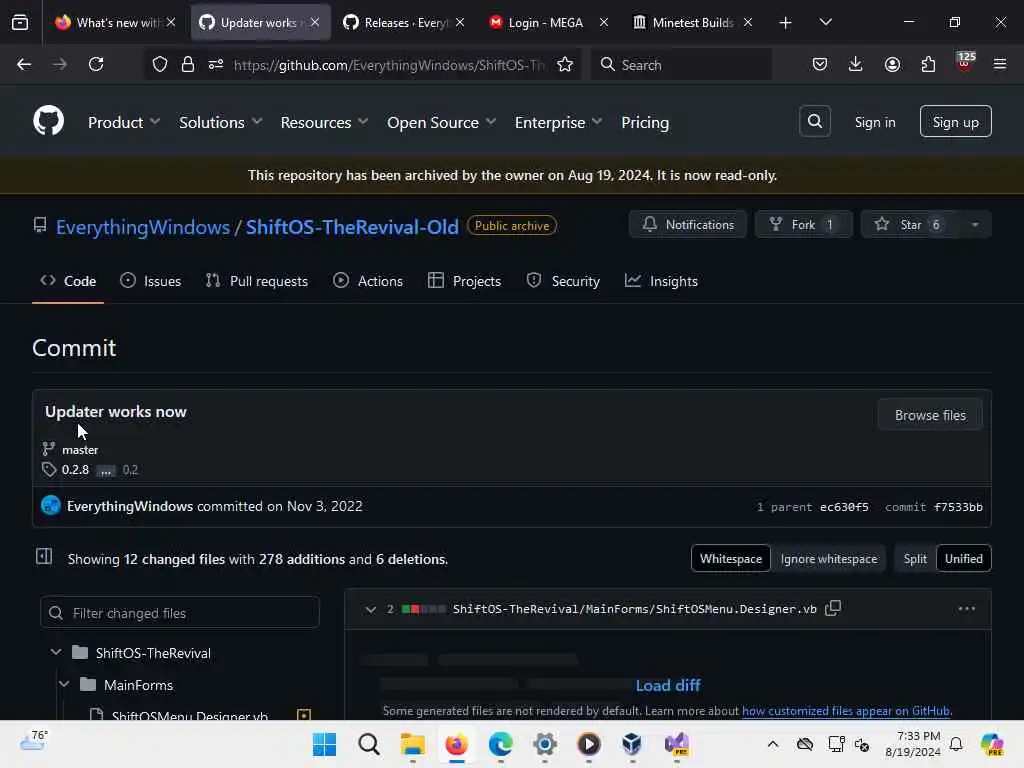The image size is (1024, 768).
Task: Collapse the MainForms folder
Action: coord(64,684)
